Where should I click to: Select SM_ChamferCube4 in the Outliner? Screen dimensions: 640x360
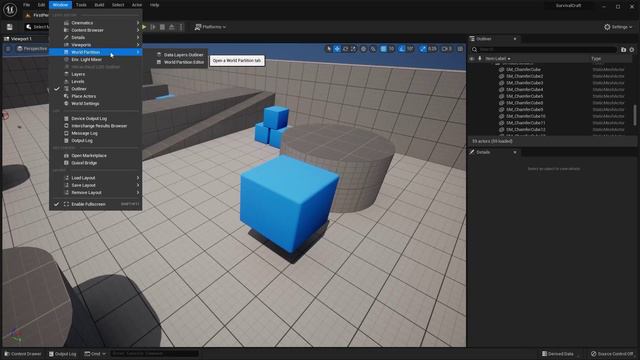(x=524, y=89)
